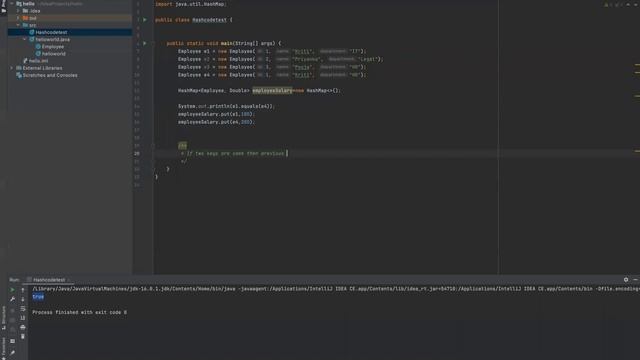Image resolution: width=640 pixels, height=360 pixels.
Task: Click the up stack trace arrow
Action: tap(23, 290)
